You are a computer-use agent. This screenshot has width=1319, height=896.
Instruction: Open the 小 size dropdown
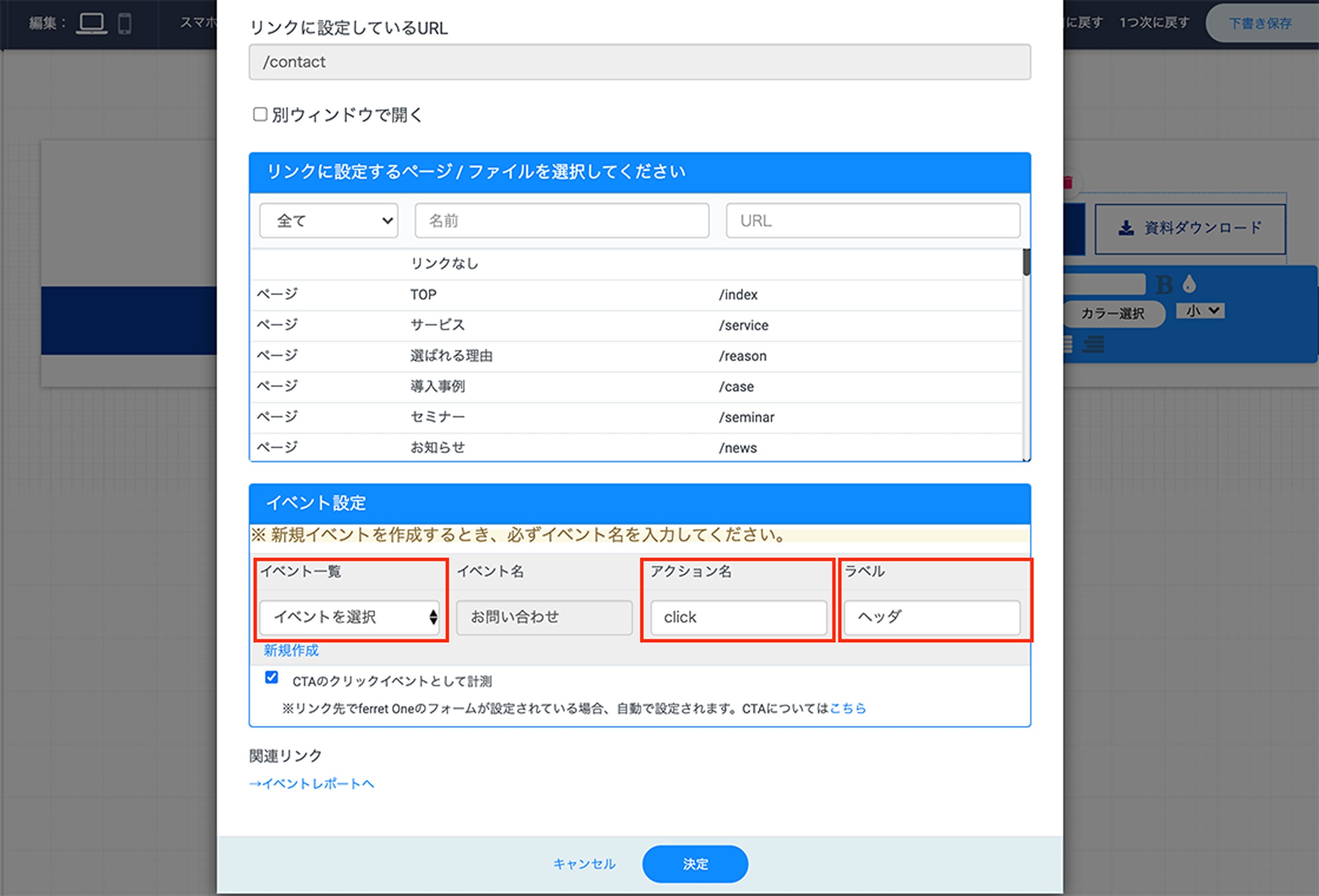pos(1201,311)
